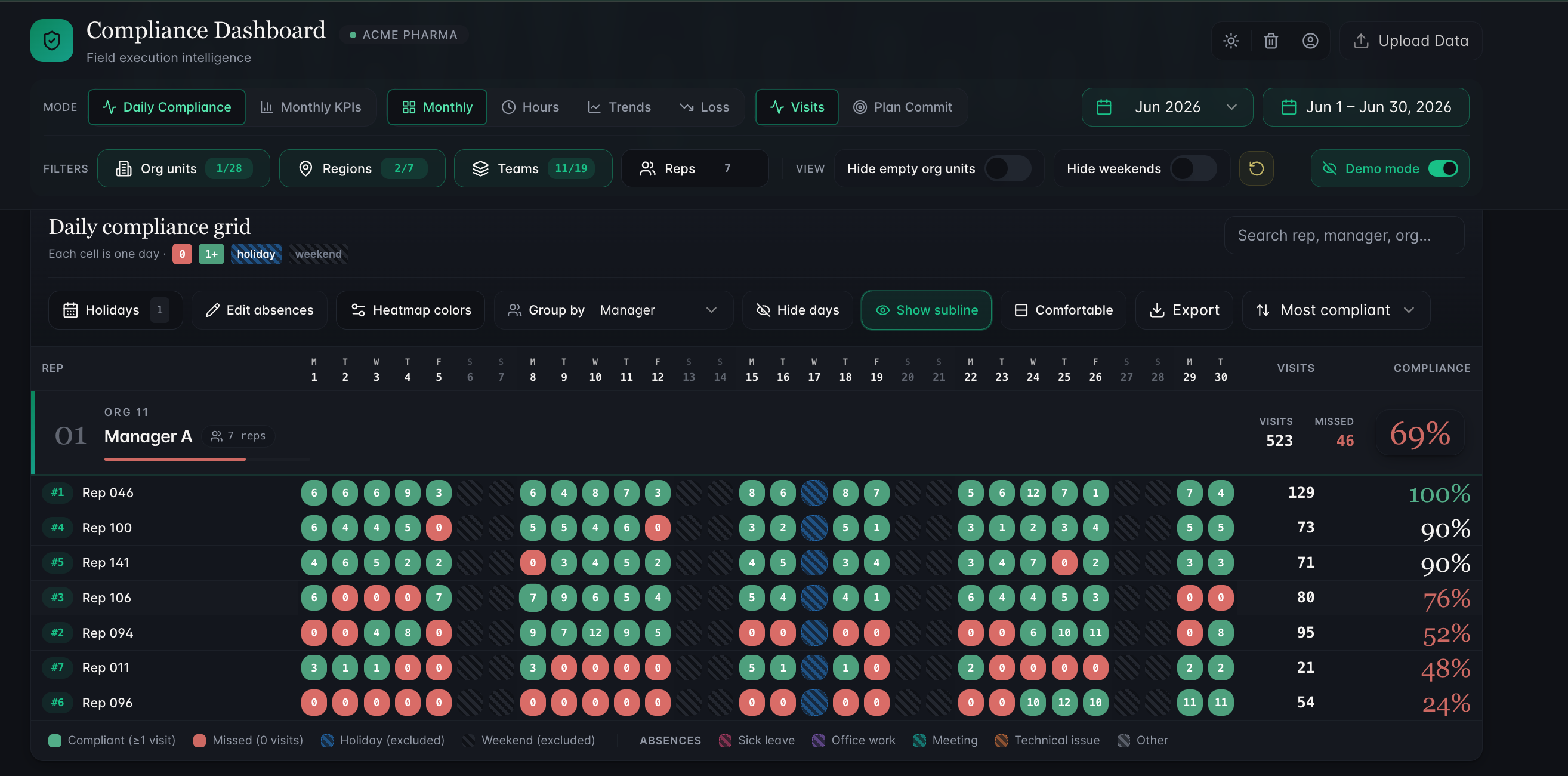Screen dimensions: 1568x776
Task: Click Rep 046 day 24 cell showing 12
Action: [x=1033, y=493]
